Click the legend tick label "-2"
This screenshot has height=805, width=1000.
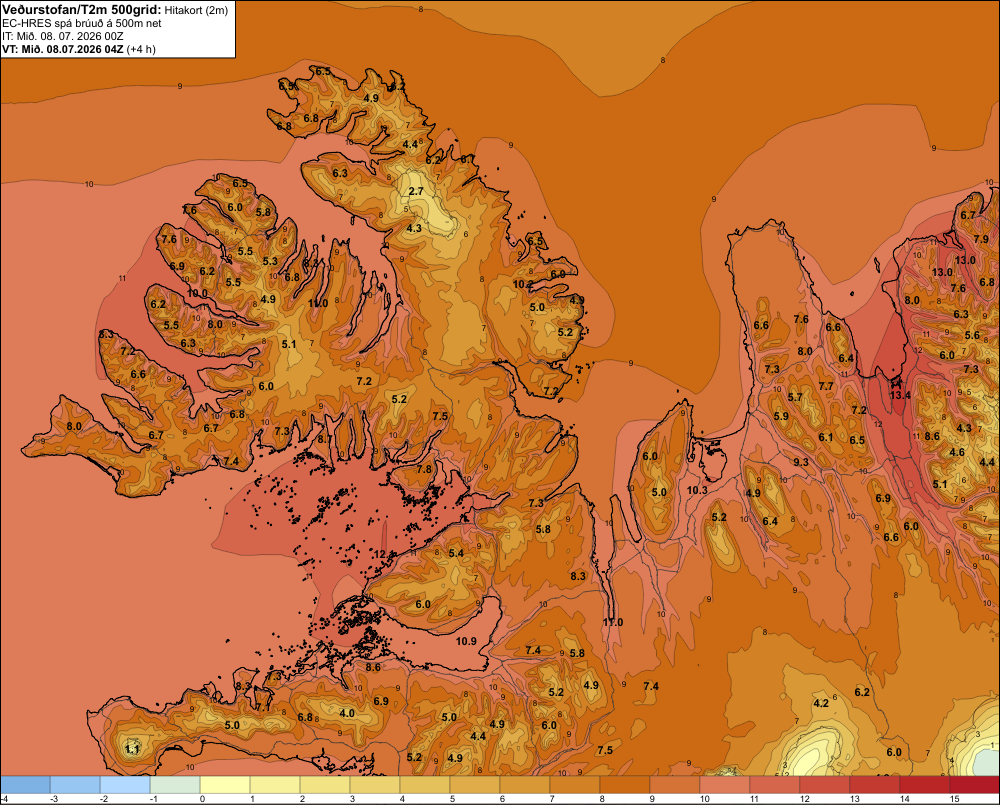tap(104, 799)
